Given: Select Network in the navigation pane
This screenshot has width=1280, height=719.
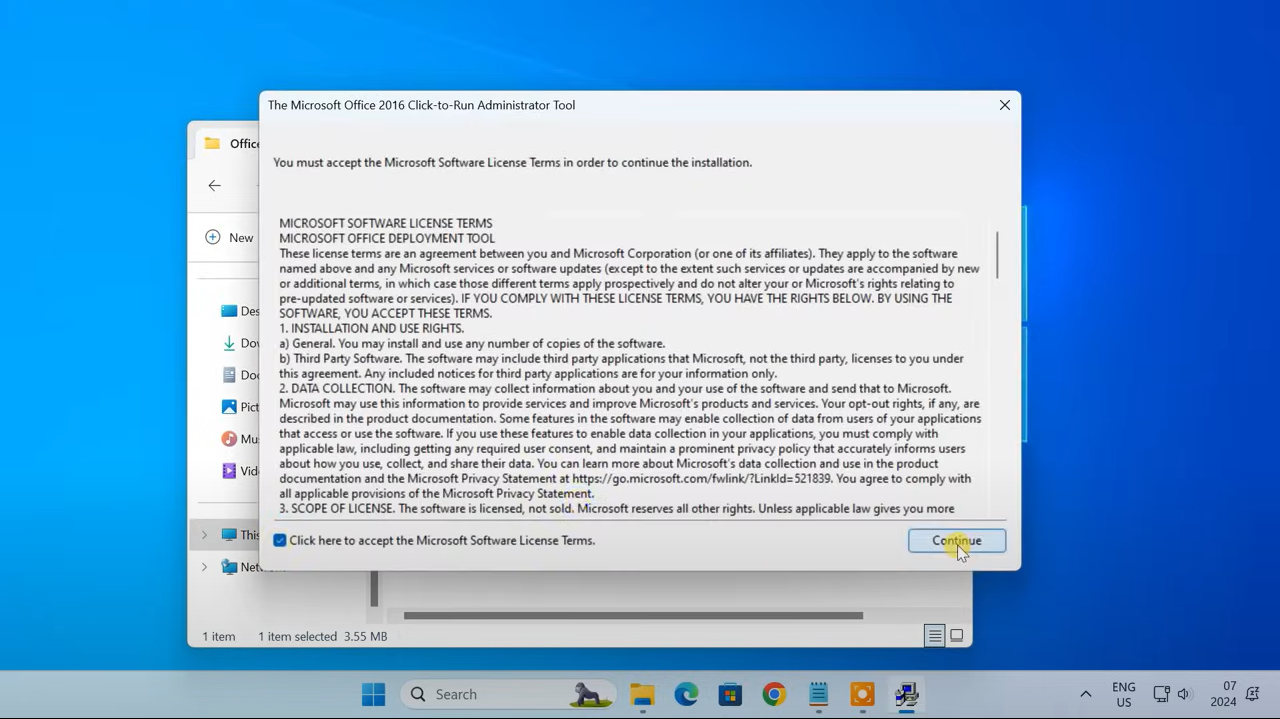Looking at the screenshot, I should coord(240,567).
